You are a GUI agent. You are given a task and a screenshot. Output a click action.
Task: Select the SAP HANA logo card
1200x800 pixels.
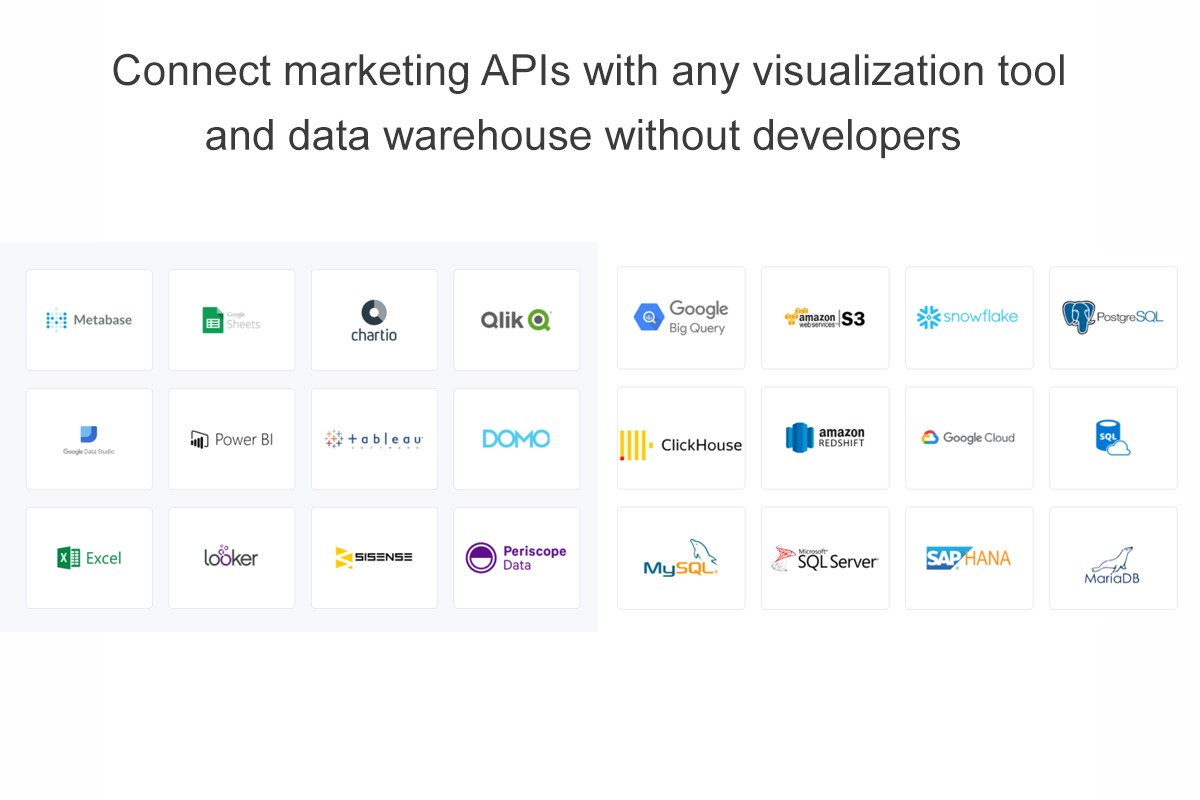(x=969, y=558)
